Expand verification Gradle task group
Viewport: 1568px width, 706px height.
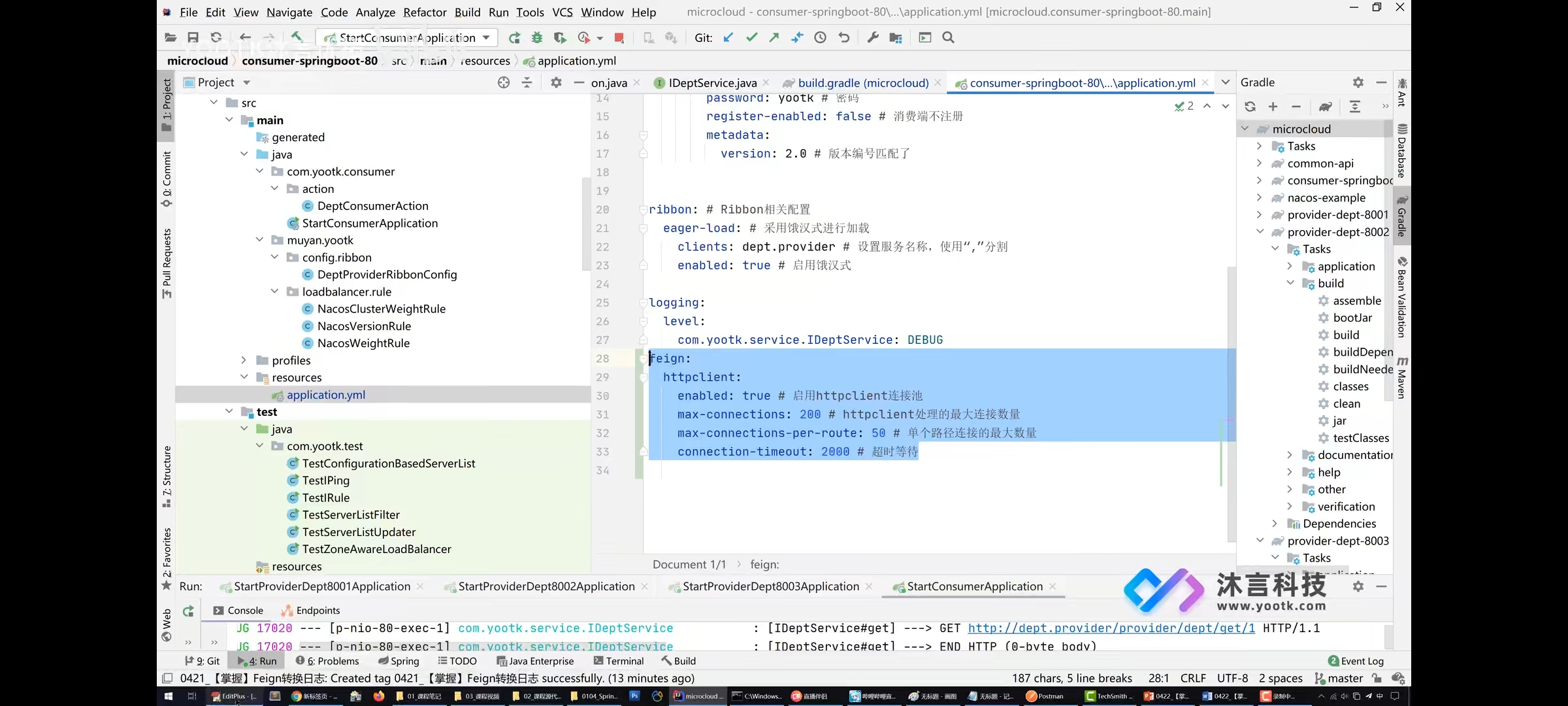tap(1290, 506)
